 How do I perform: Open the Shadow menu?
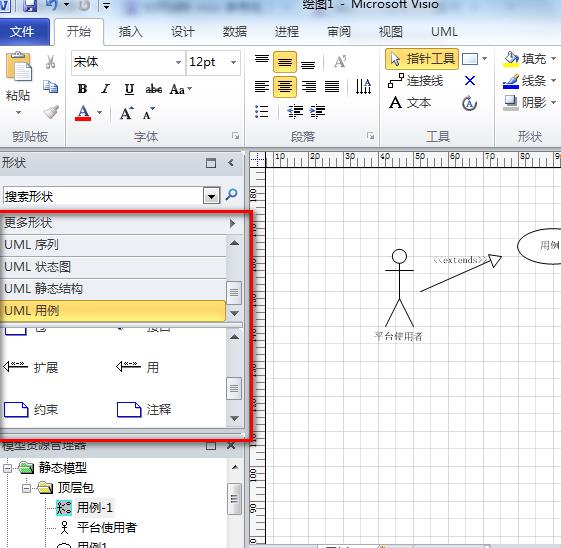529,103
